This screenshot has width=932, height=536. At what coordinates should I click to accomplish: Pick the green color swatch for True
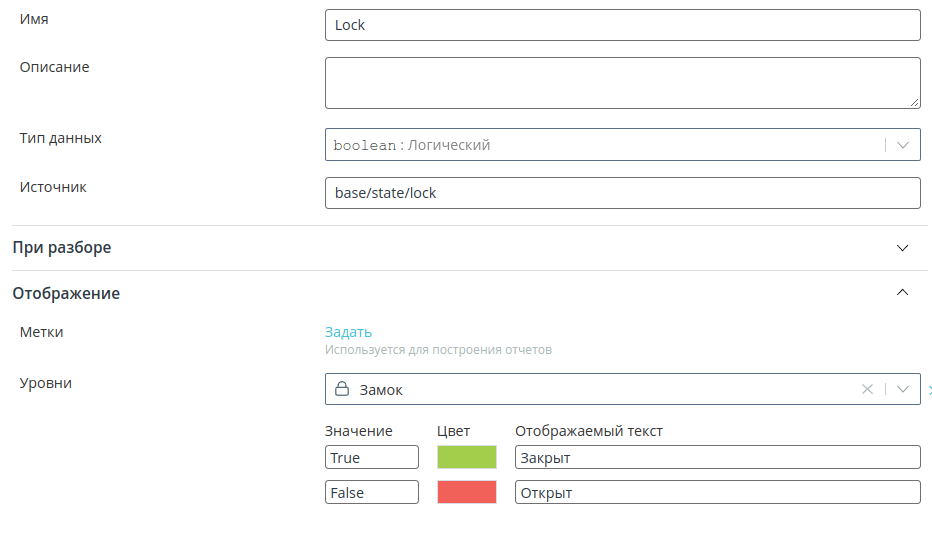[x=467, y=457]
